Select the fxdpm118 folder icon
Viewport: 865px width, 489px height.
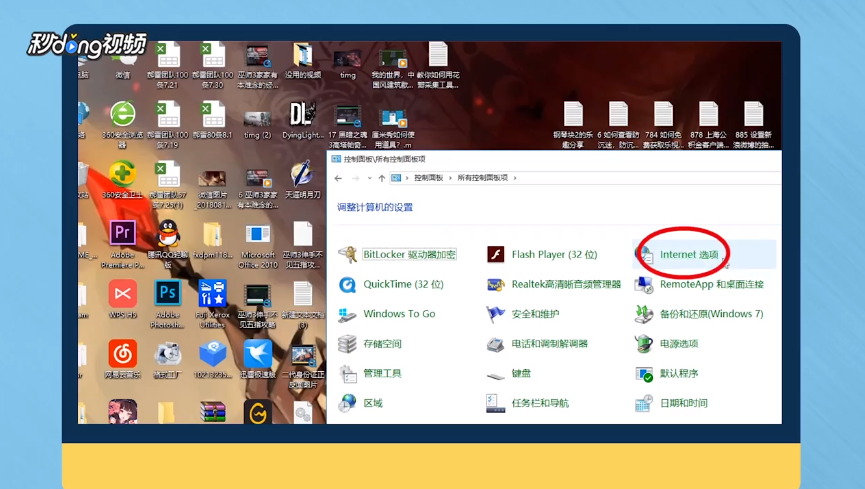(212, 240)
